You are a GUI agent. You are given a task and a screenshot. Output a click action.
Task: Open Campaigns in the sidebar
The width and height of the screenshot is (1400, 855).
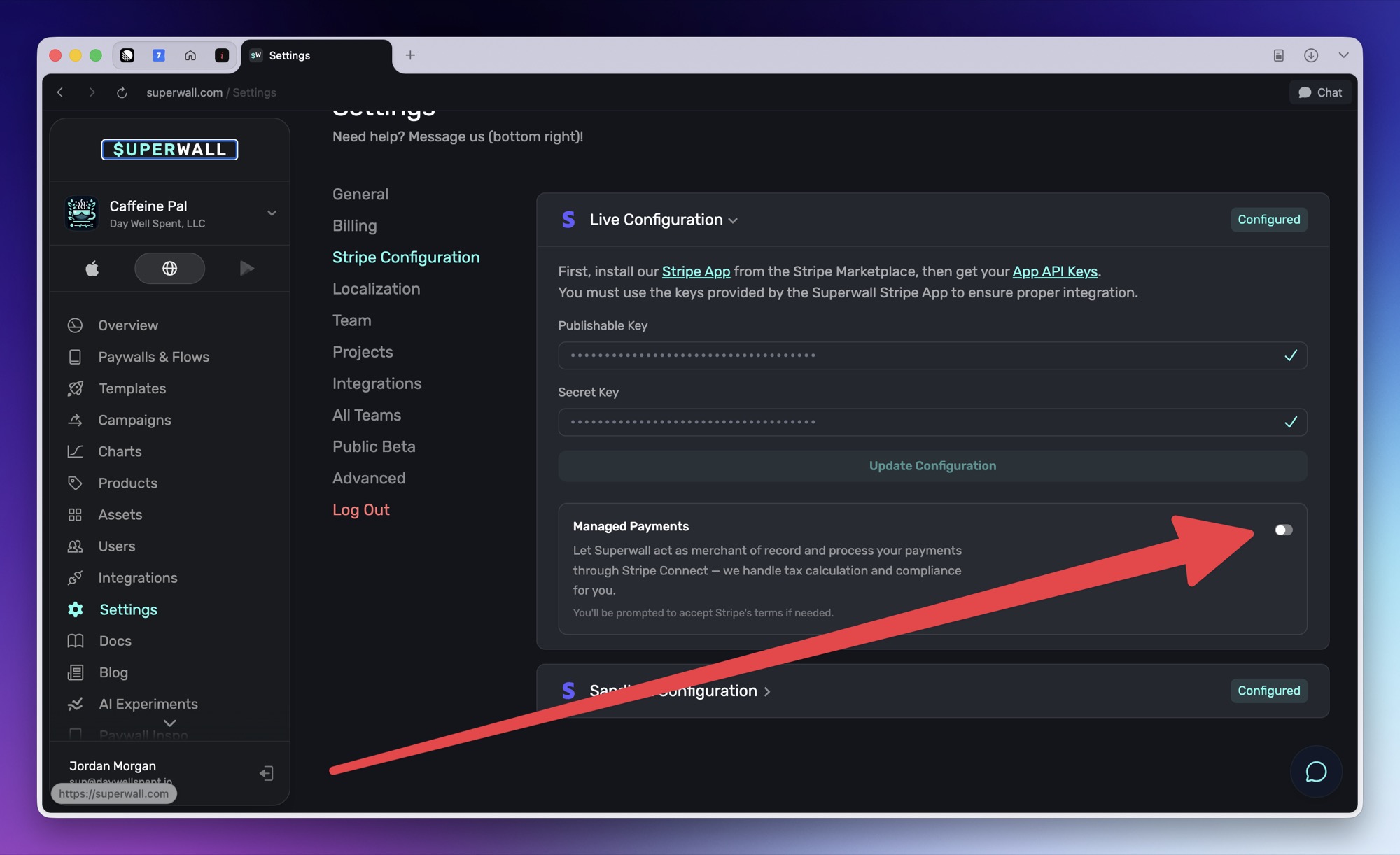click(134, 420)
